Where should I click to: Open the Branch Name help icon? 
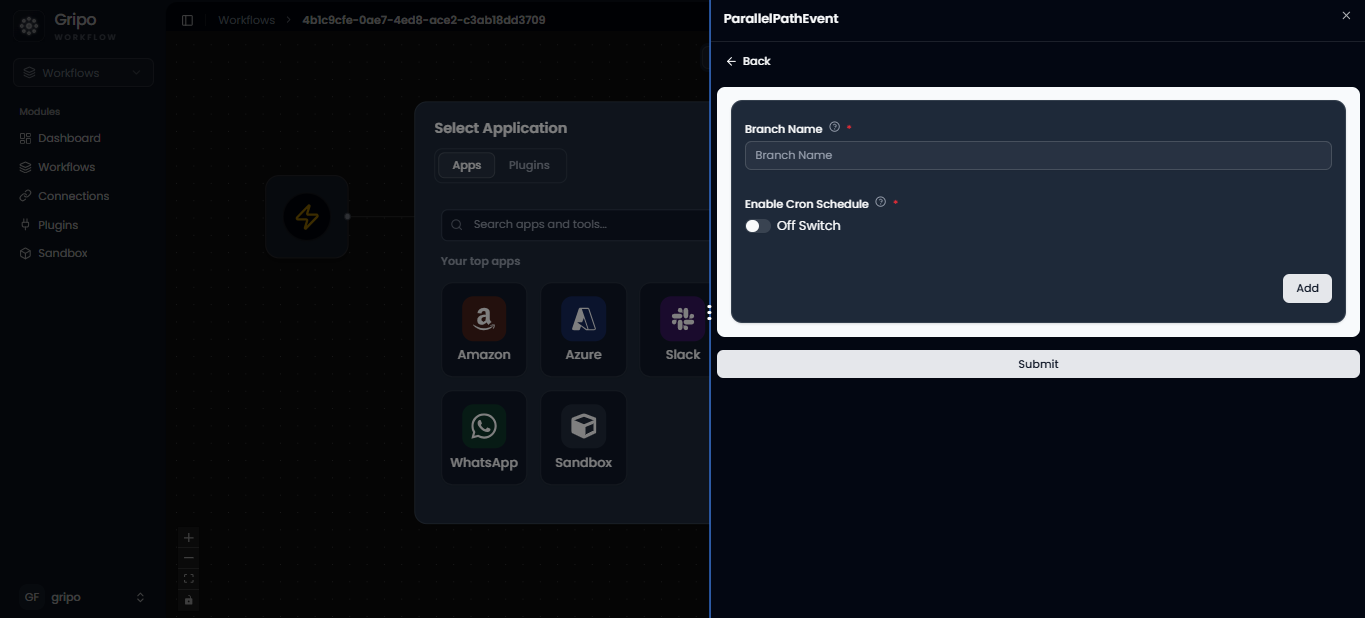pyautogui.click(x=835, y=127)
